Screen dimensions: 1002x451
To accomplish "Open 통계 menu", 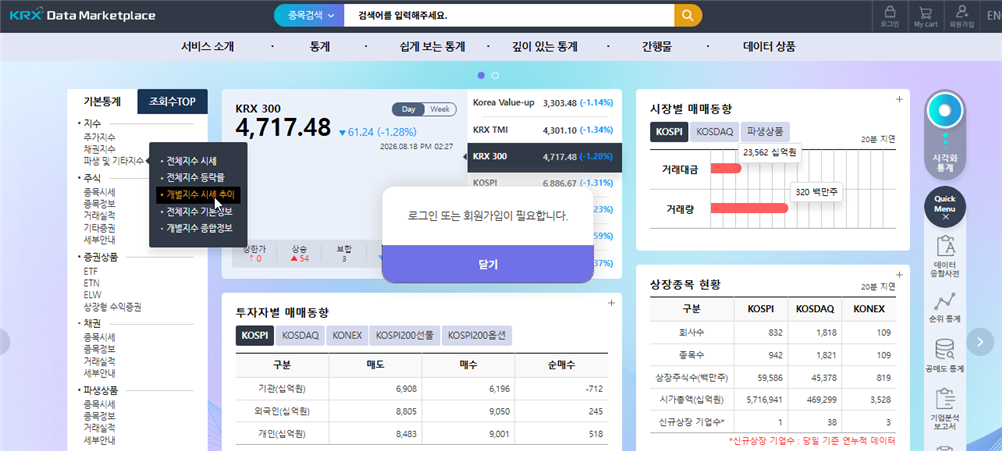I will [x=319, y=47].
